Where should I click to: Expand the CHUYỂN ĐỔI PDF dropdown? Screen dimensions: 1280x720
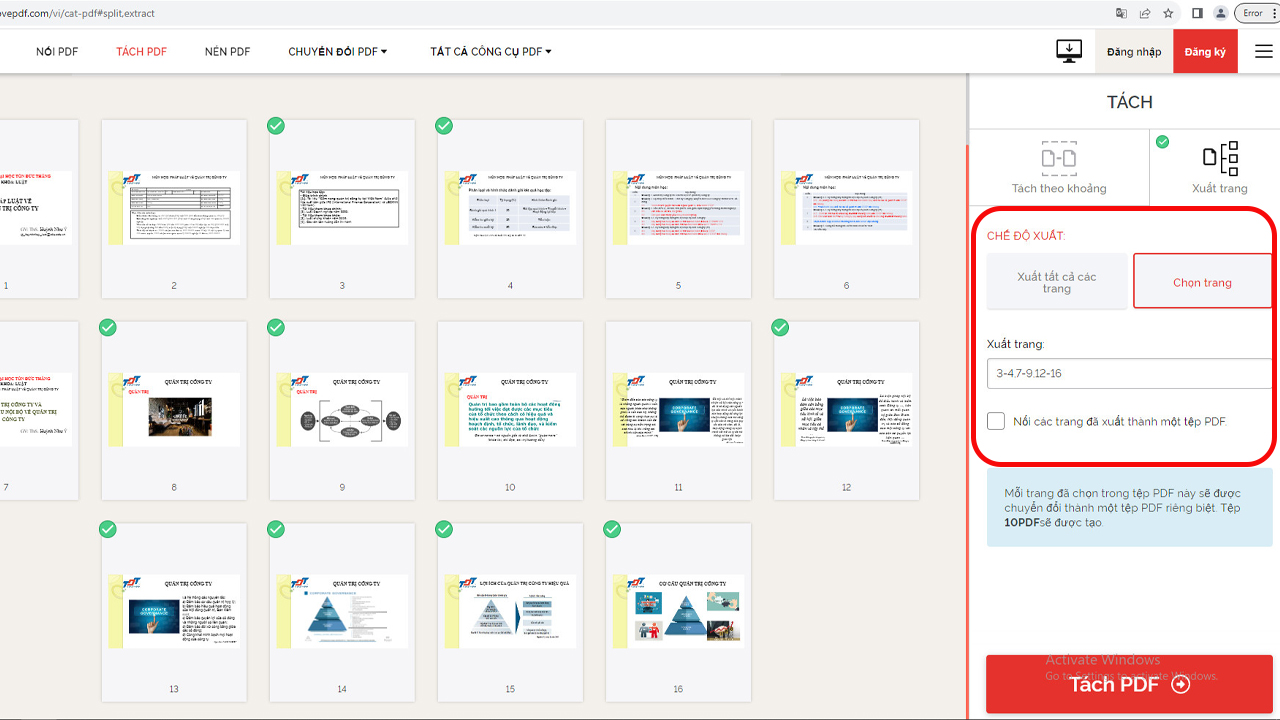pyautogui.click(x=337, y=51)
